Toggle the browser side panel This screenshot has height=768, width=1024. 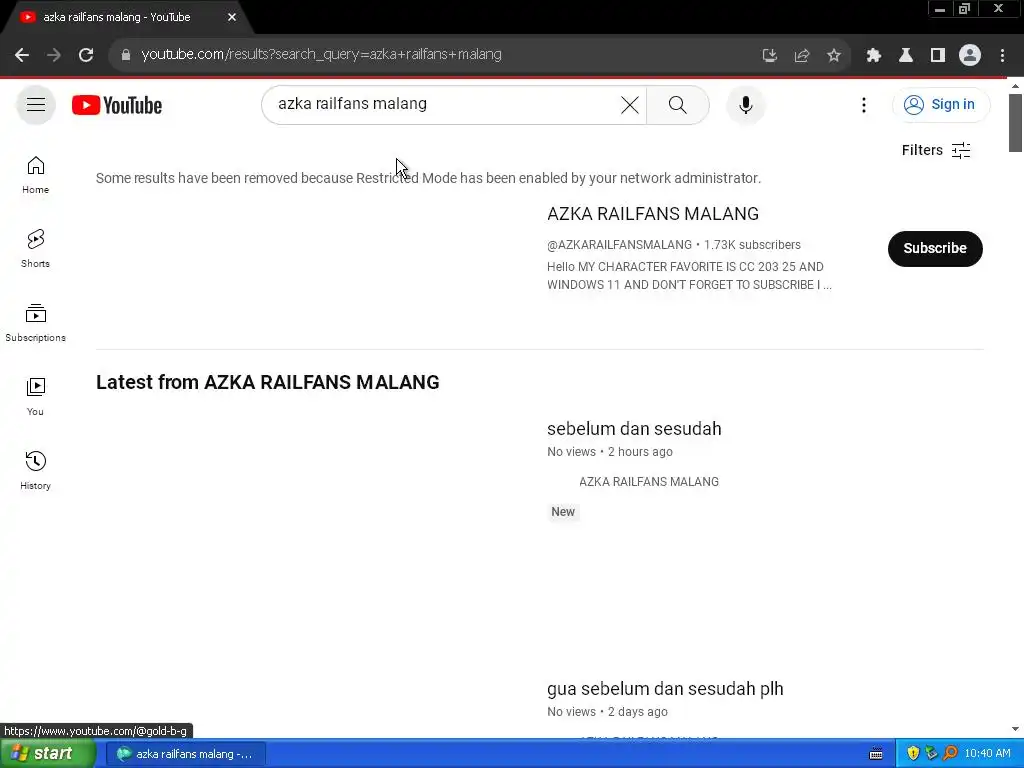938,56
